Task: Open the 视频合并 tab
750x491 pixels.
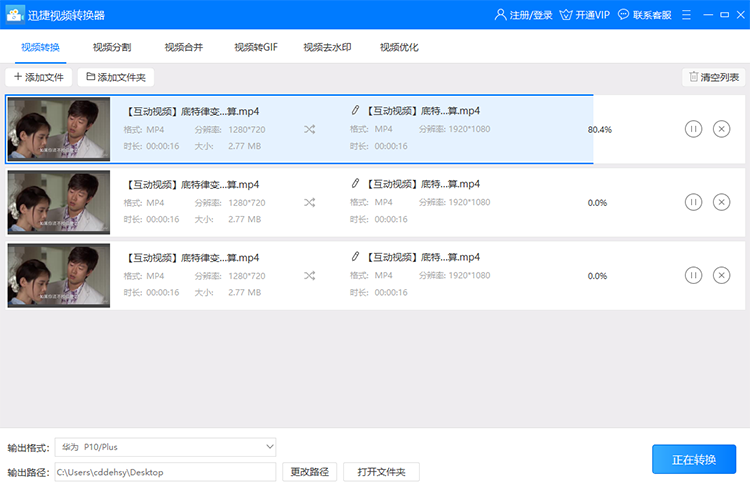Action: coord(184,47)
